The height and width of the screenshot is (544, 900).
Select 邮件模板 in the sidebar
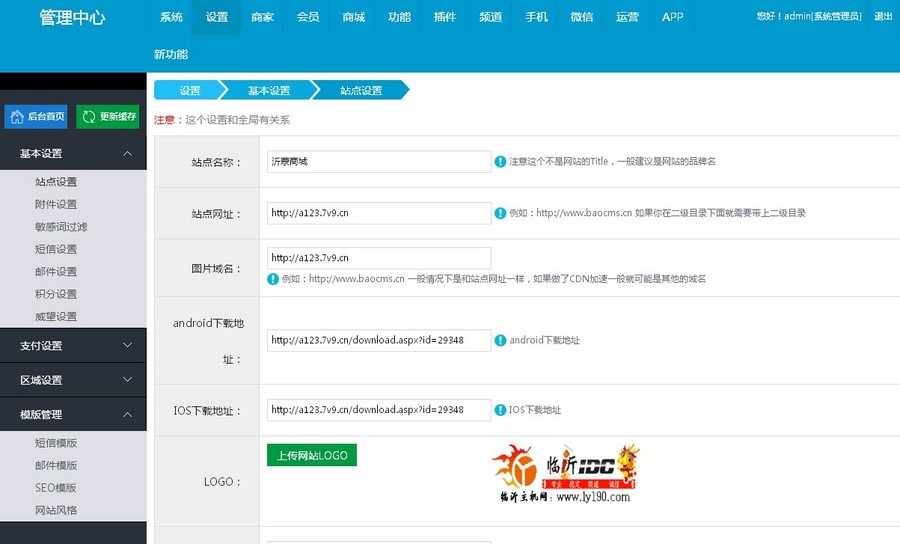[x=56, y=465]
